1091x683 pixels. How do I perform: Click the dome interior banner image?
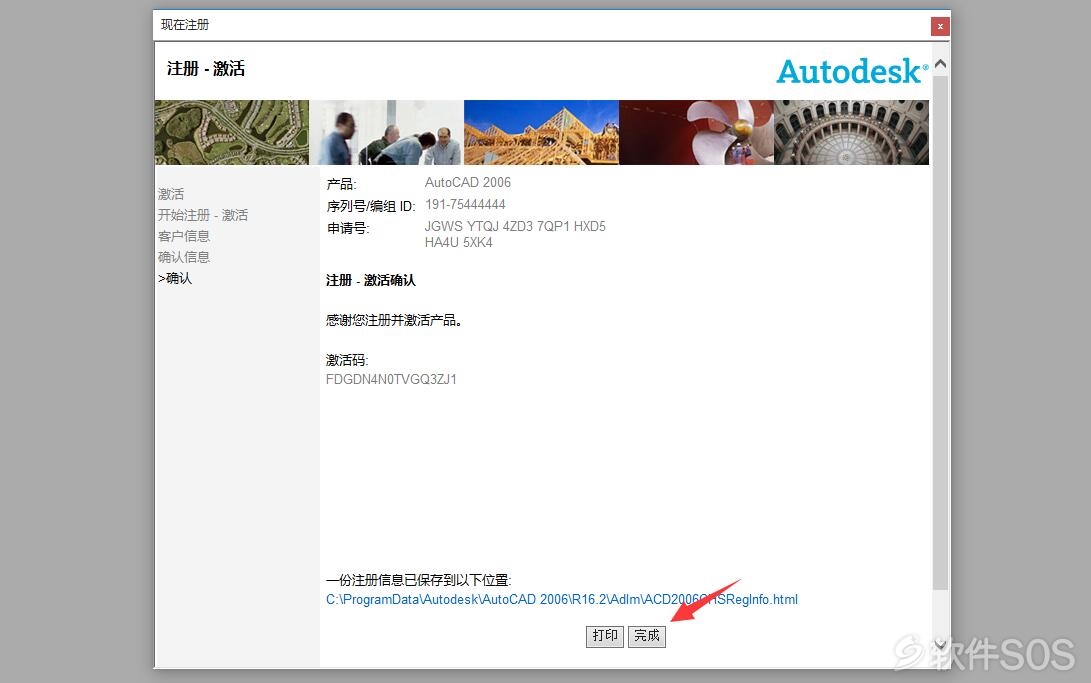click(x=851, y=132)
